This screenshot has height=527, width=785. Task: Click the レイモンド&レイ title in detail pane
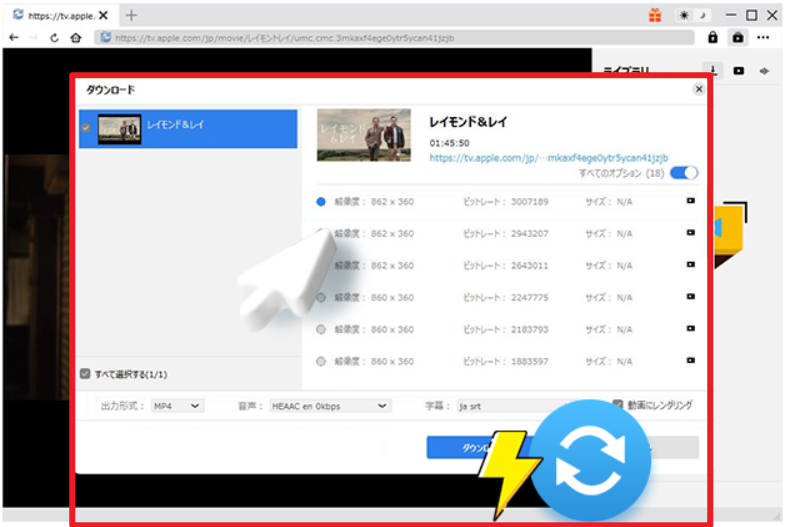468,122
